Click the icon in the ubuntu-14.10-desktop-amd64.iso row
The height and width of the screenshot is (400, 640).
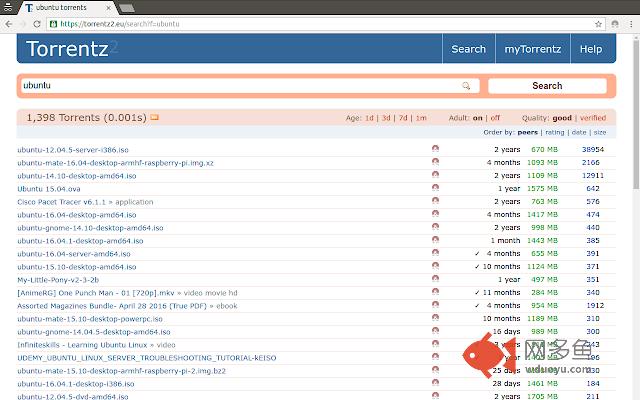click(436, 175)
